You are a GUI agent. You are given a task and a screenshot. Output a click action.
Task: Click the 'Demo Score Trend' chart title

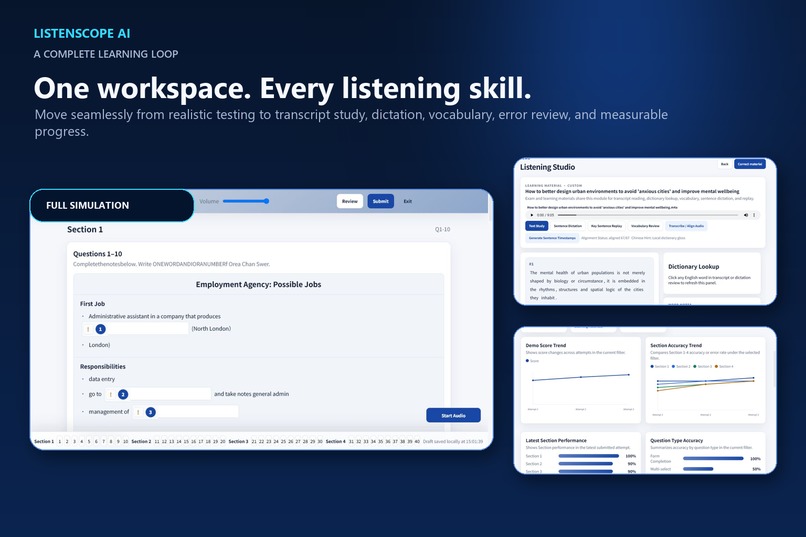[545, 345]
